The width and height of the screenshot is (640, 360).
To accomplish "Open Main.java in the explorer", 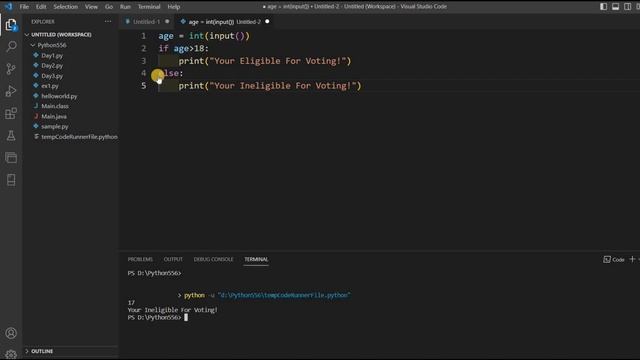I will 54,116.
